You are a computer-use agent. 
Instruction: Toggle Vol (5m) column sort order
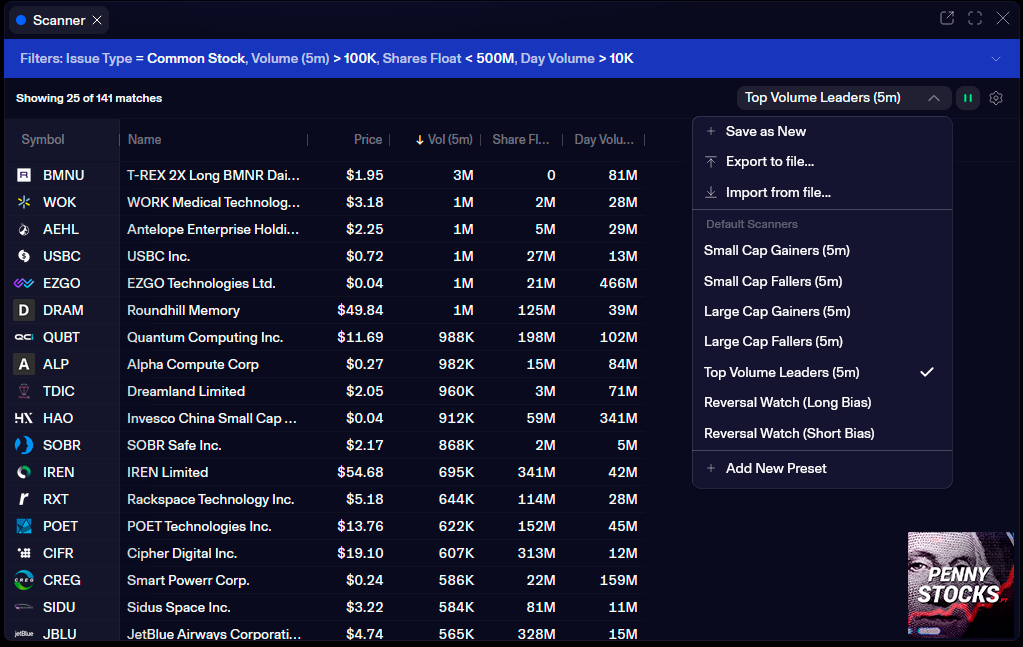coord(444,140)
